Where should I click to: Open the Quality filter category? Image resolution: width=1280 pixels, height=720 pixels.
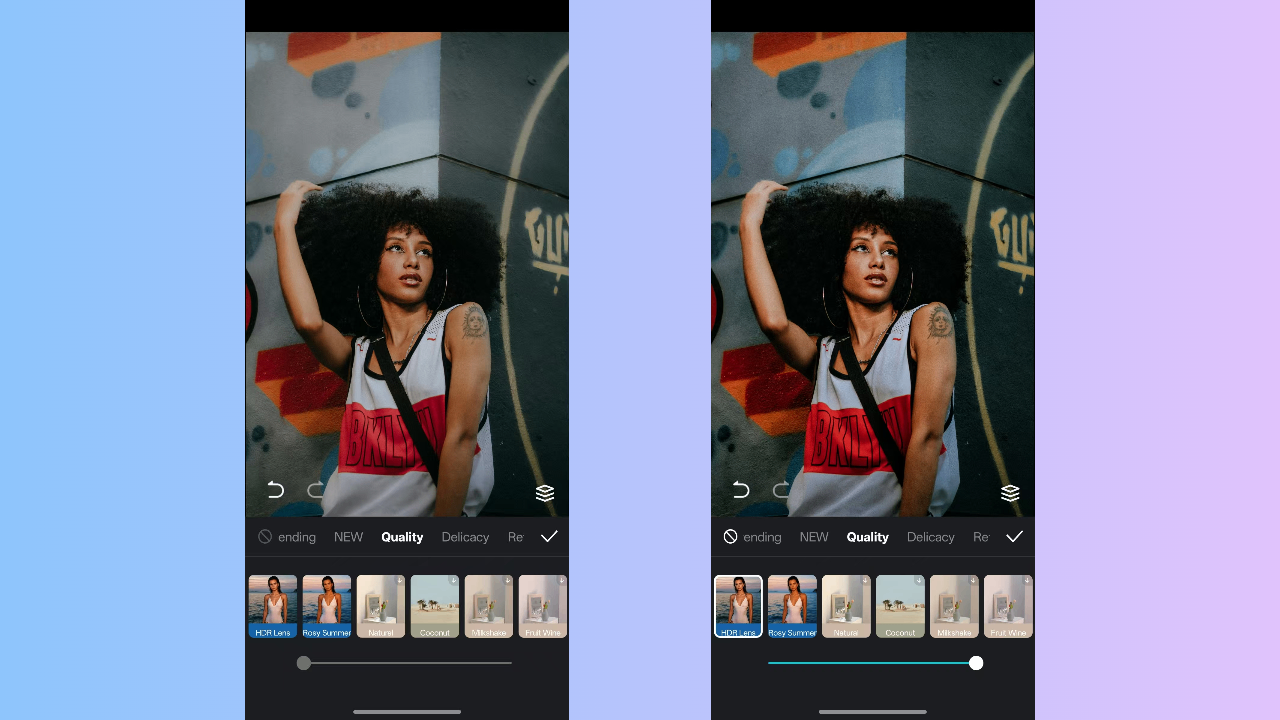click(402, 537)
